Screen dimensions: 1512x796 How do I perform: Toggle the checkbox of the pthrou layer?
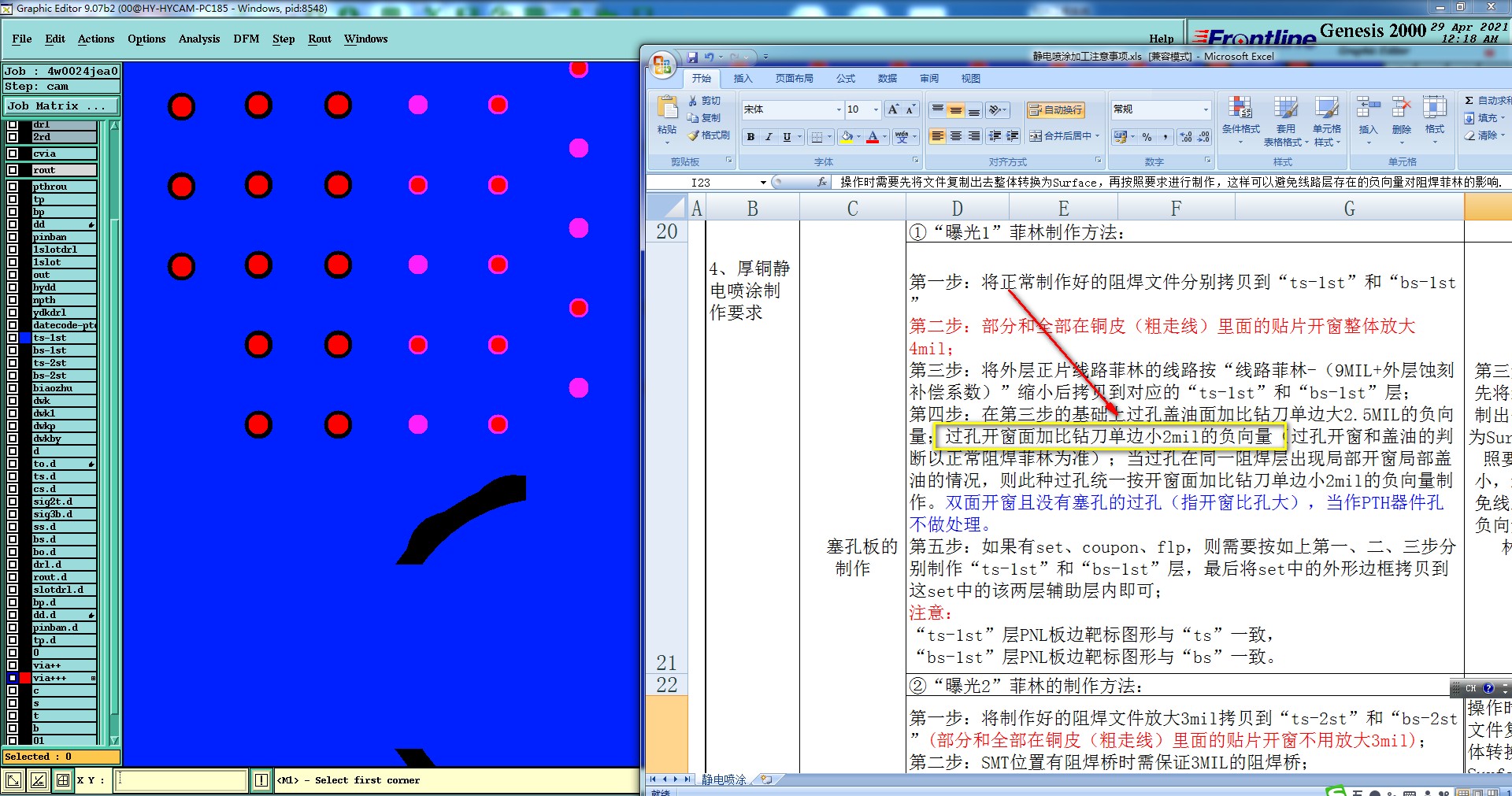pos(13,187)
